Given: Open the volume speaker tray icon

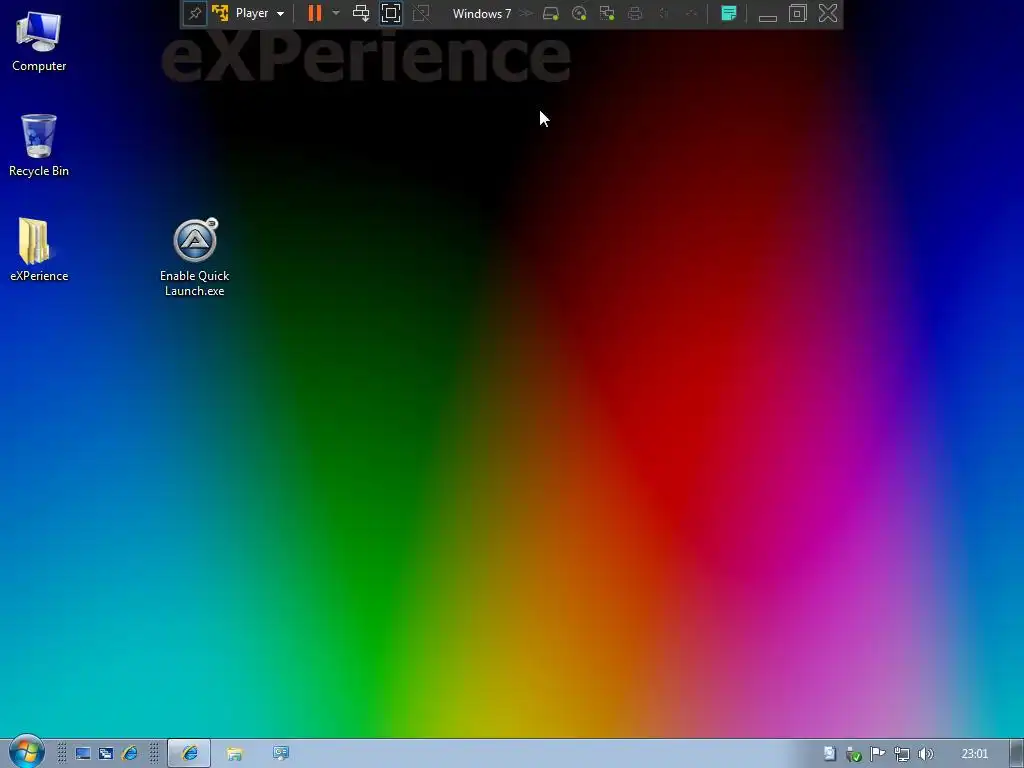Looking at the screenshot, I should pyautogui.click(x=925, y=754).
